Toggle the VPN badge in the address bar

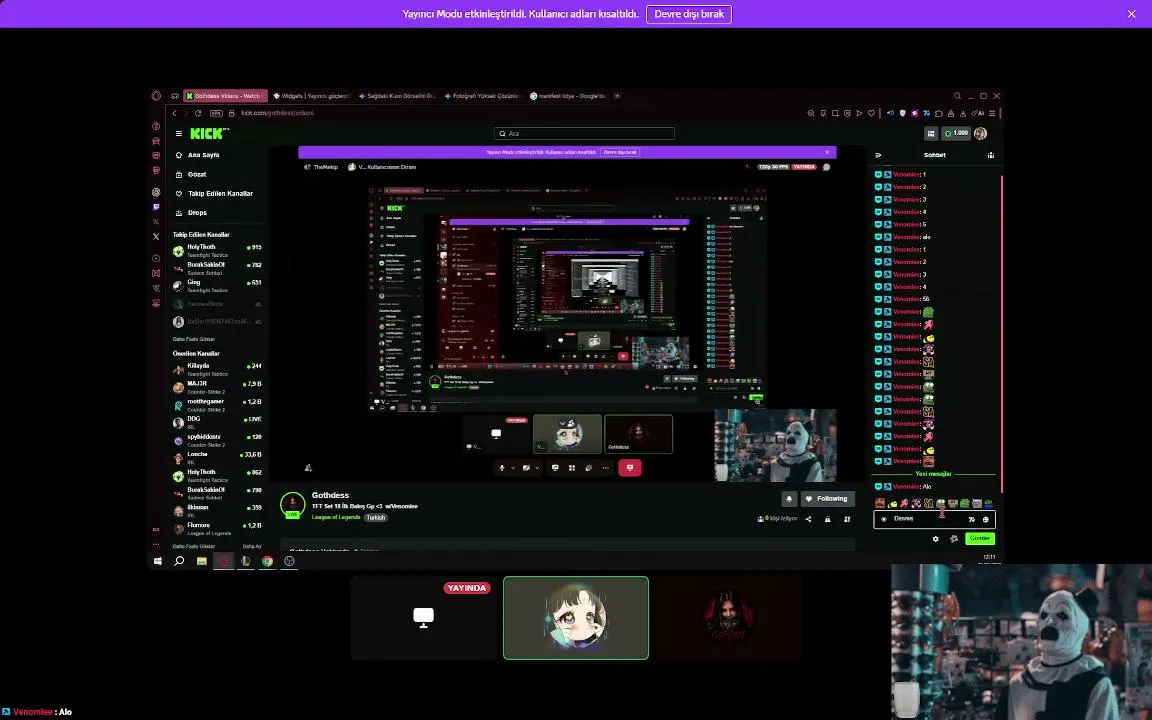tap(216, 113)
